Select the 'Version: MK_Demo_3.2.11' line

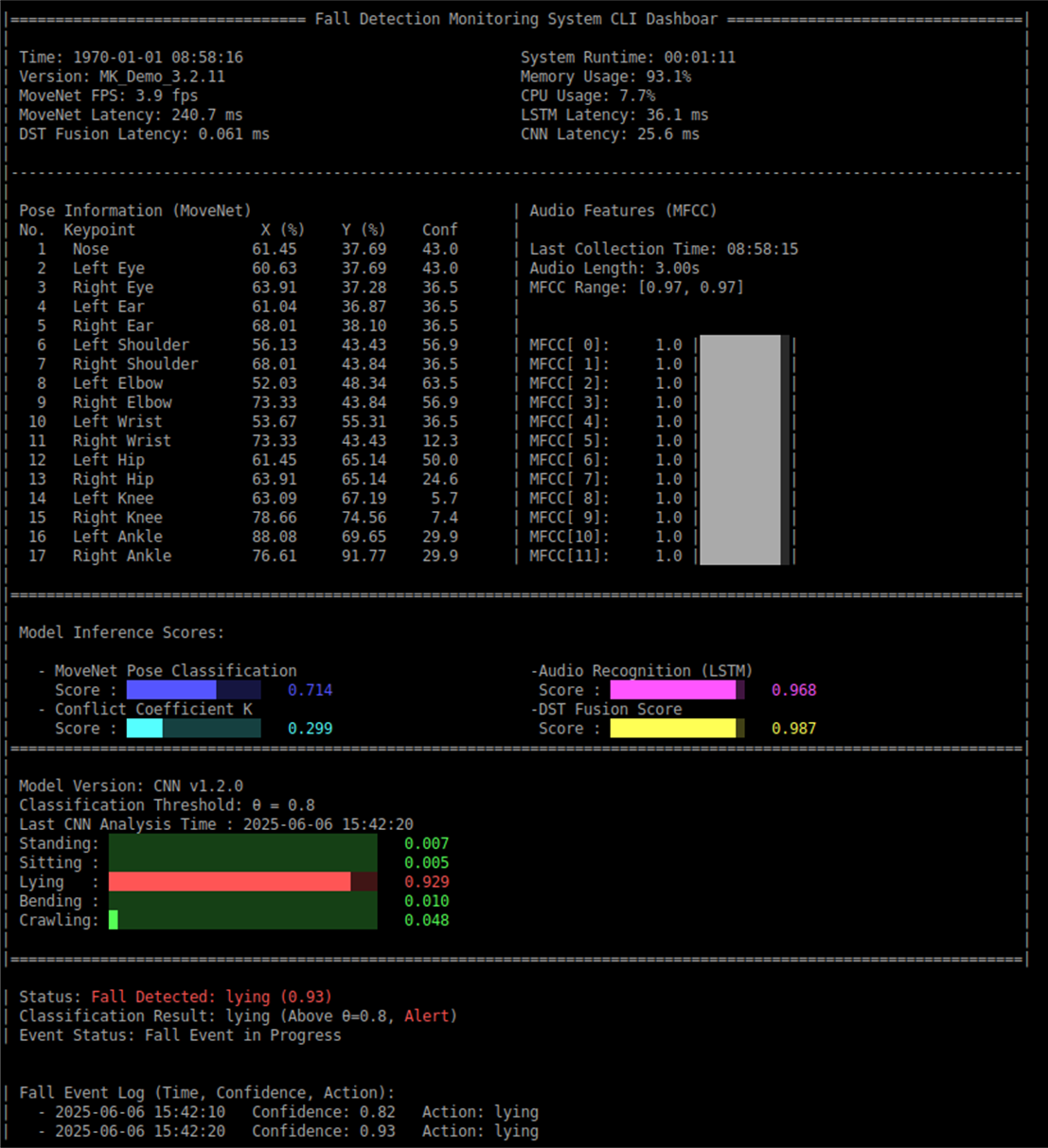tap(122, 77)
